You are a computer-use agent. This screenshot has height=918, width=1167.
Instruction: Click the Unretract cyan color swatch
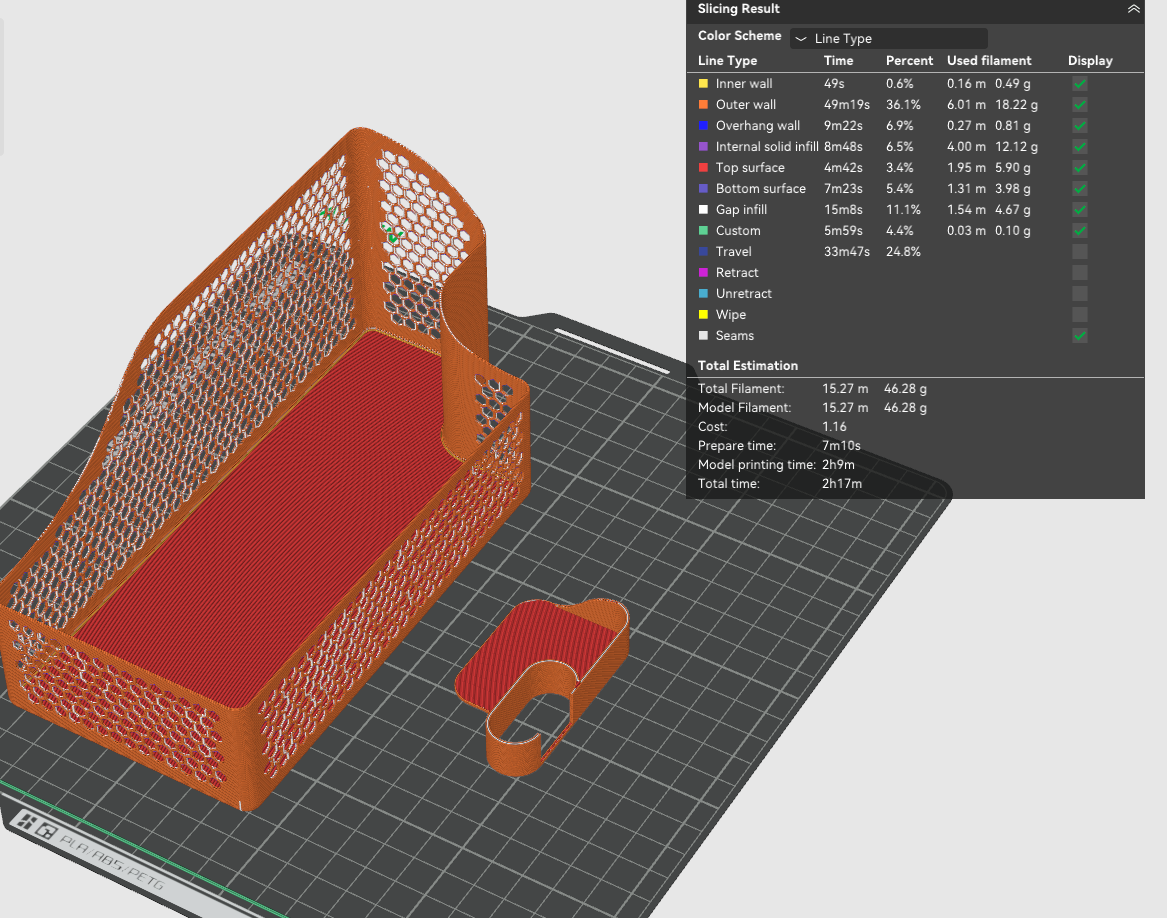click(x=703, y=293)
